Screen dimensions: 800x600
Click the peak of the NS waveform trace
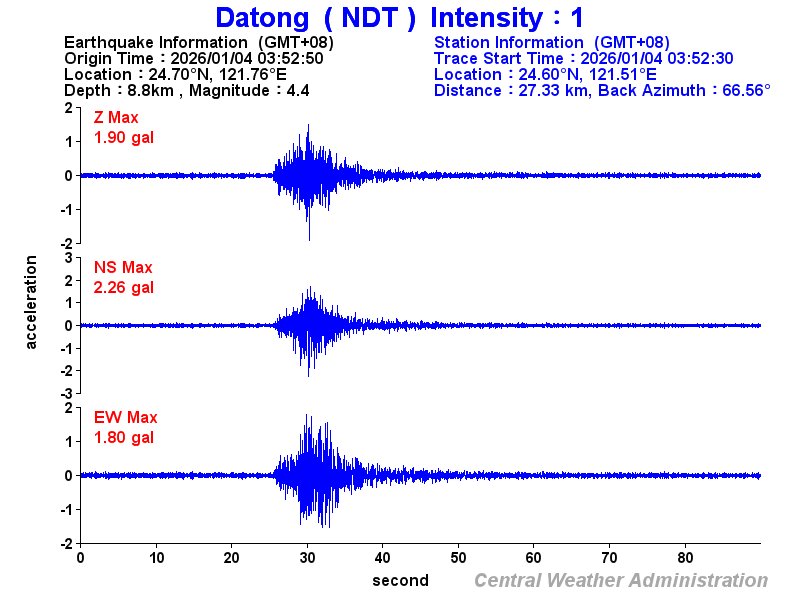coord(311,285)
